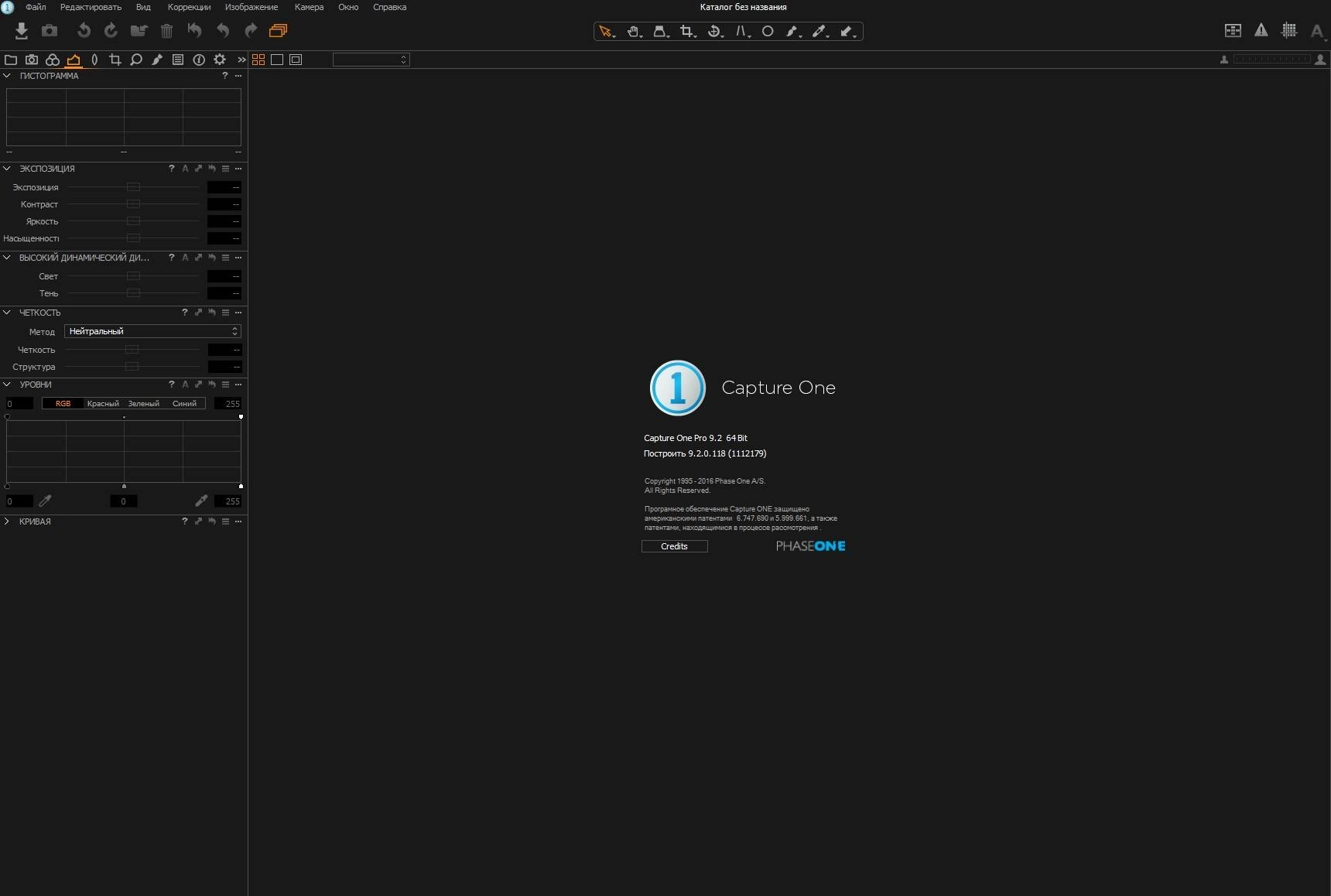
Task: Click the move-to-folder icon
Action: (139, 31)
